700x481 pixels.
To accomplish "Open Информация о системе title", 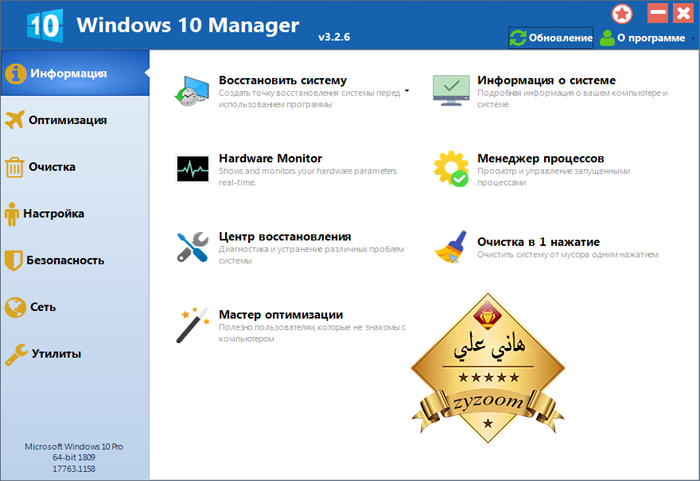I will click(x=546, y=80).
